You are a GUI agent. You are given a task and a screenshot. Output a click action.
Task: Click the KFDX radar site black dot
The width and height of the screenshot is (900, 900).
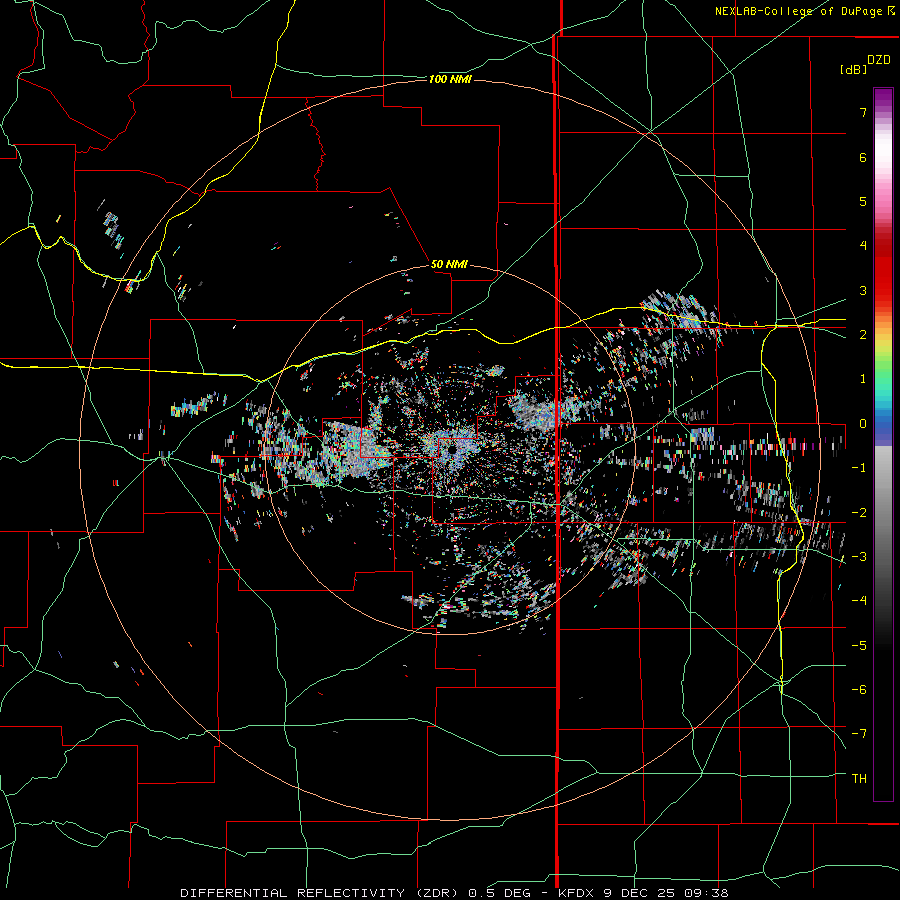452,450
